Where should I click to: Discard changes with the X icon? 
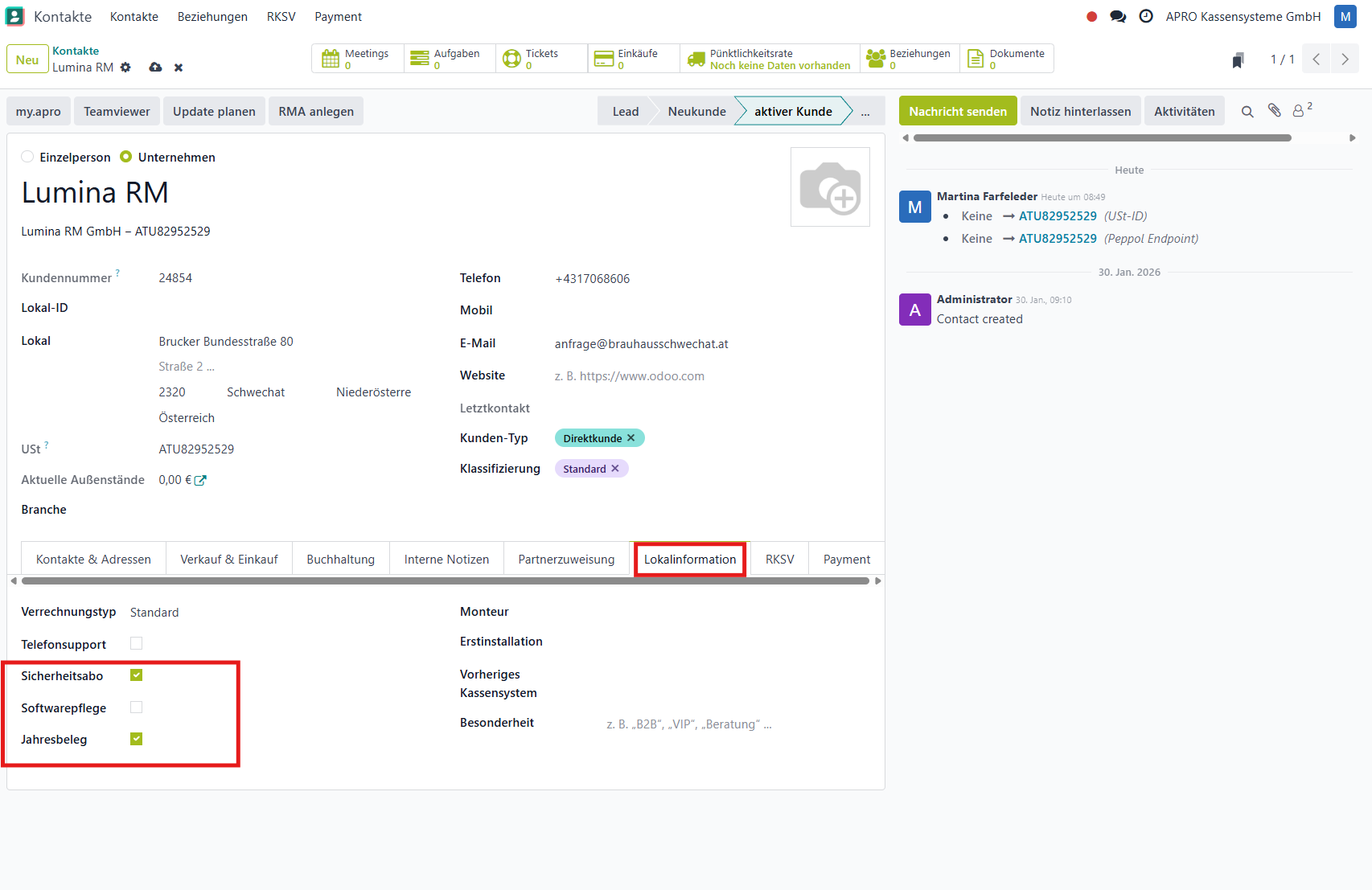click(x=179, y=68)
